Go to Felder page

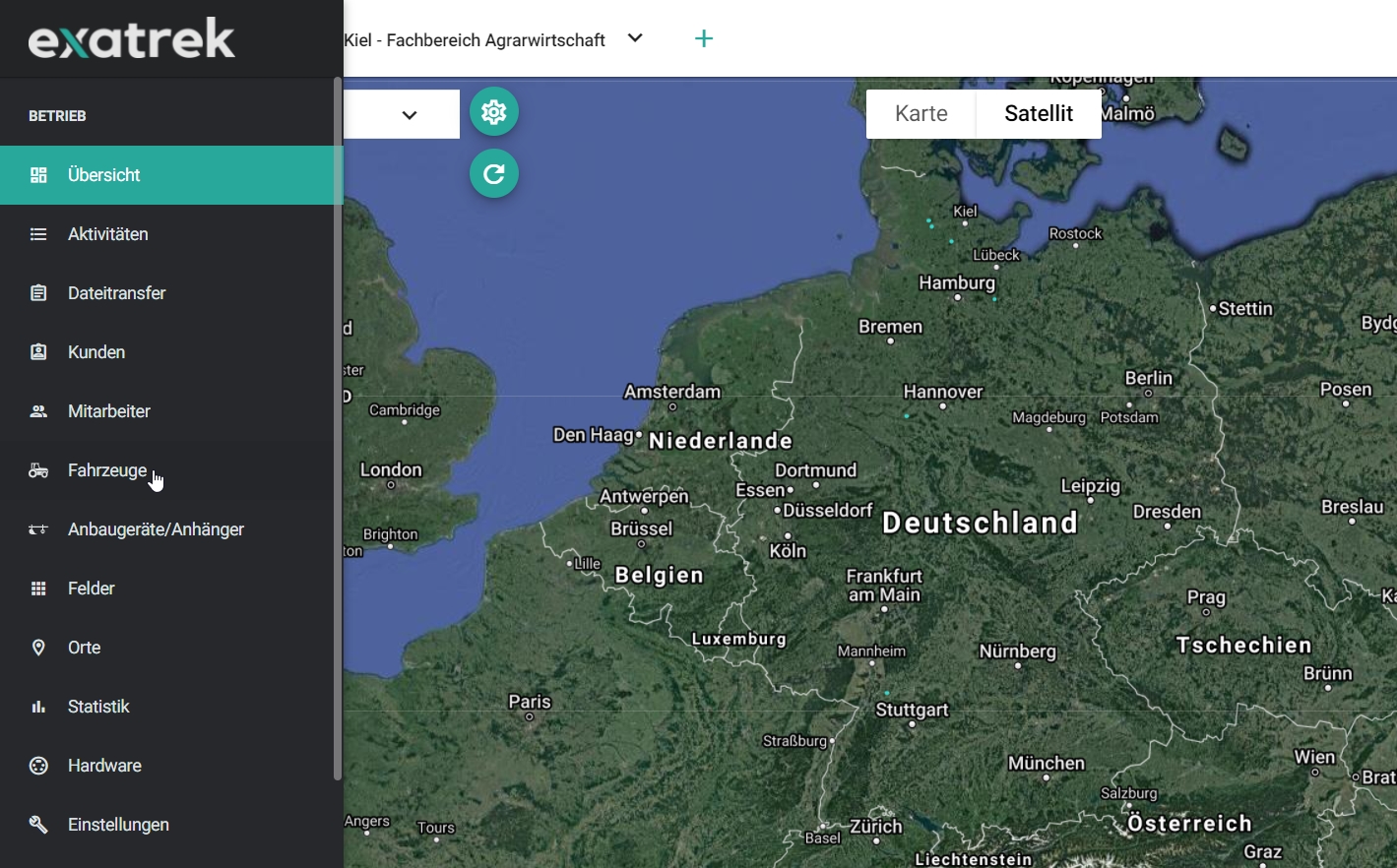click(167, 589)
